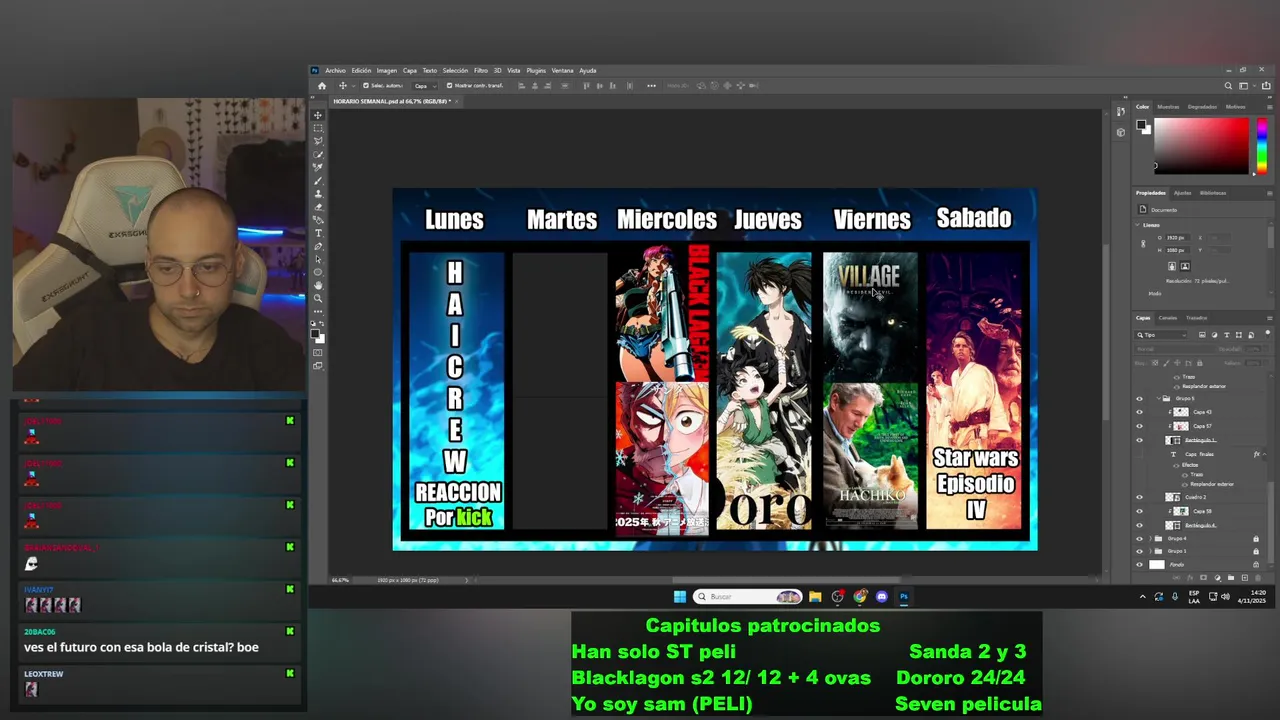
Task: Switch to the Muestras tab
Action: point(1168,107)
